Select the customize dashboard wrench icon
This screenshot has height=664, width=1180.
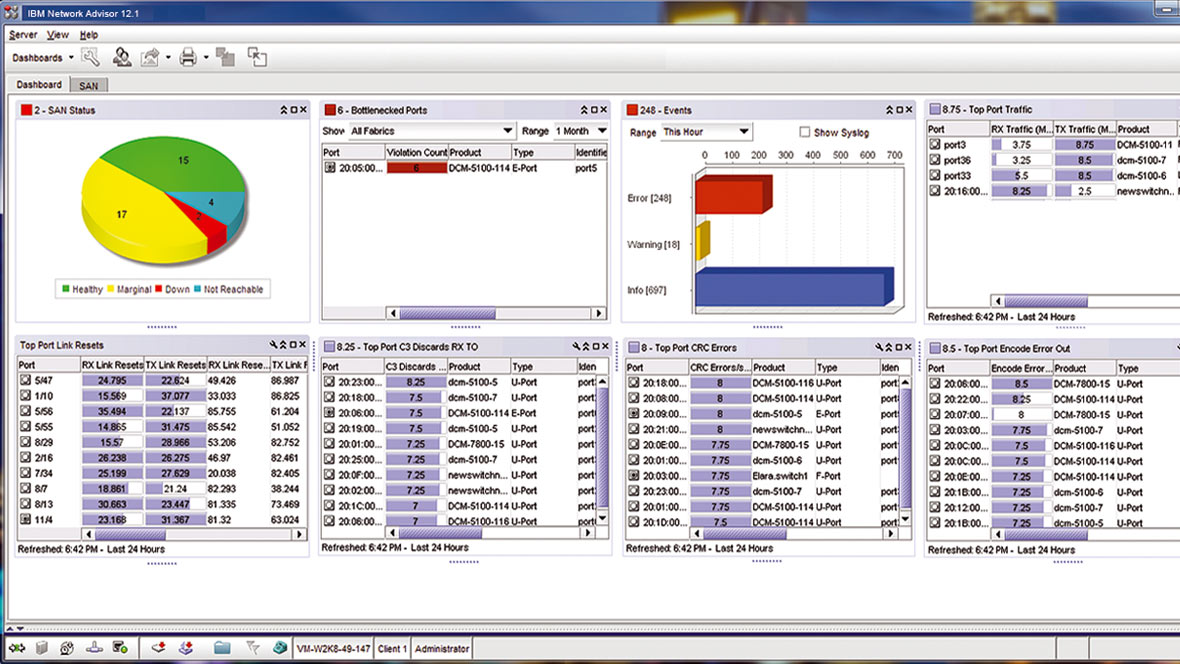click(x=92, y=57)
